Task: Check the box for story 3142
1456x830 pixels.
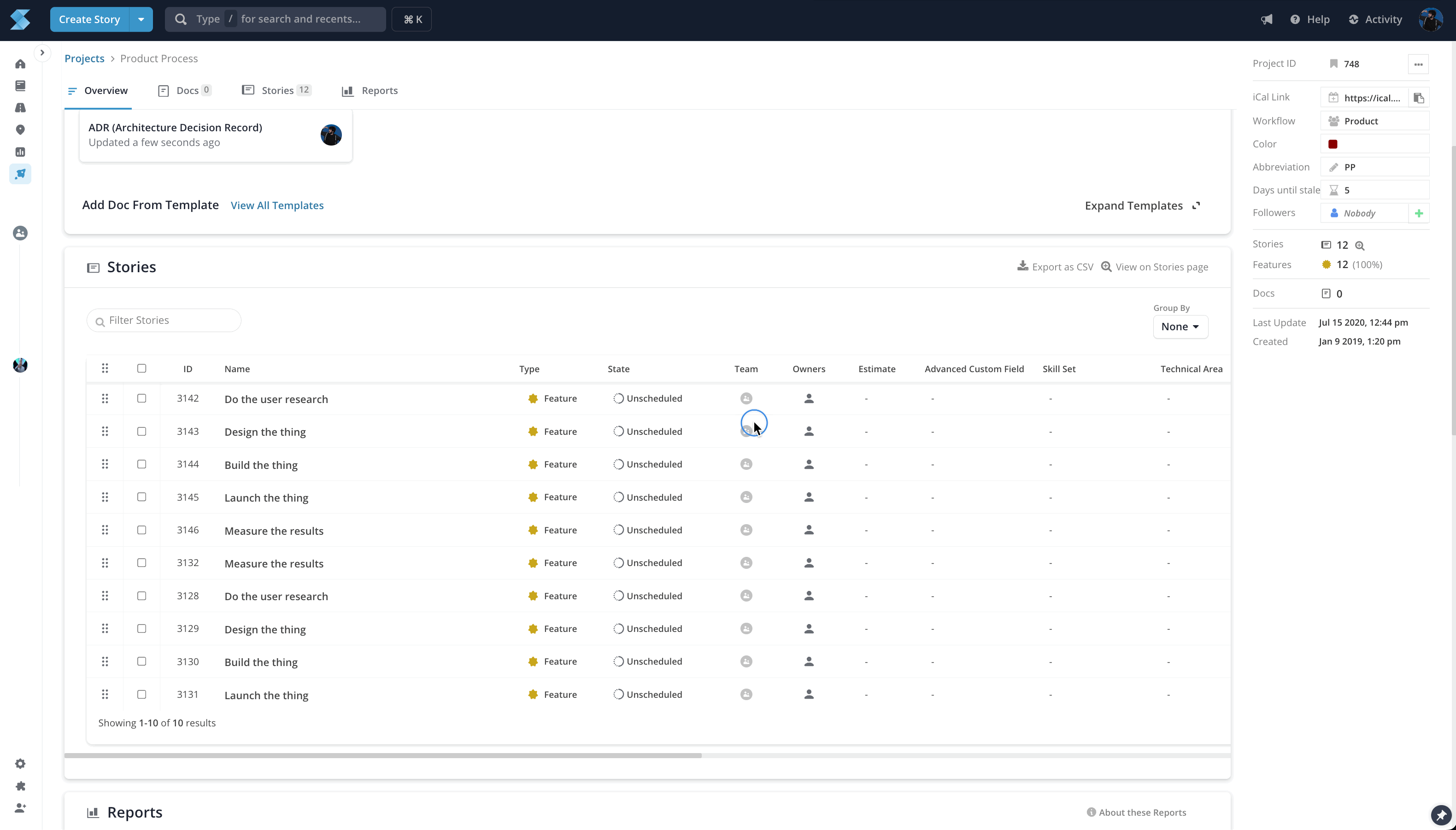Action: click(141, 398)
